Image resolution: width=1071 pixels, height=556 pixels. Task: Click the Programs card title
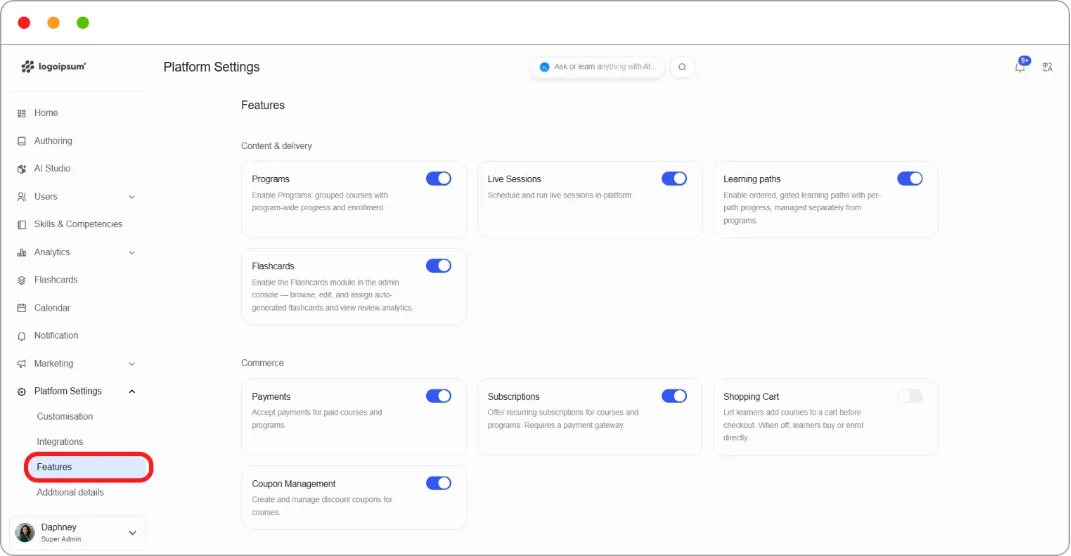tap(270, 179)
